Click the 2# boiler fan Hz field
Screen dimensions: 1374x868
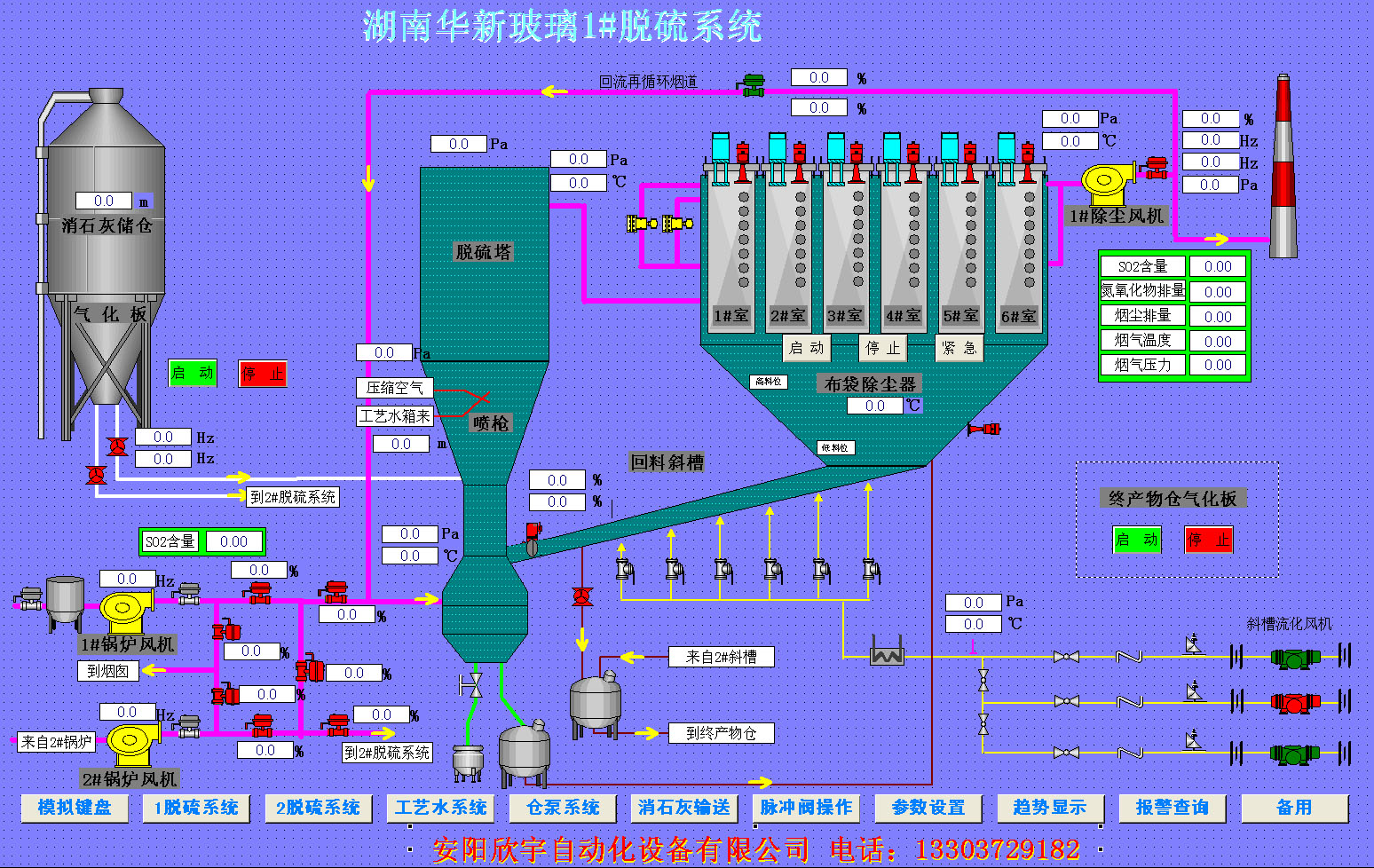[x=127, y=712]
